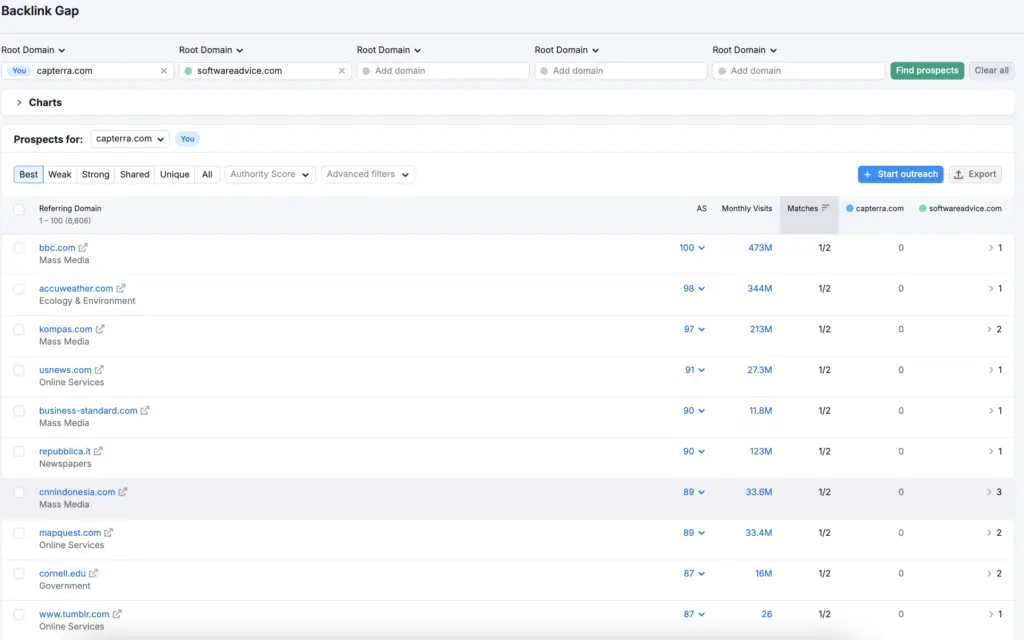Switch to the All tab
The height and width of the screenshot is (640, 1024).
click(x=207, y=174)
